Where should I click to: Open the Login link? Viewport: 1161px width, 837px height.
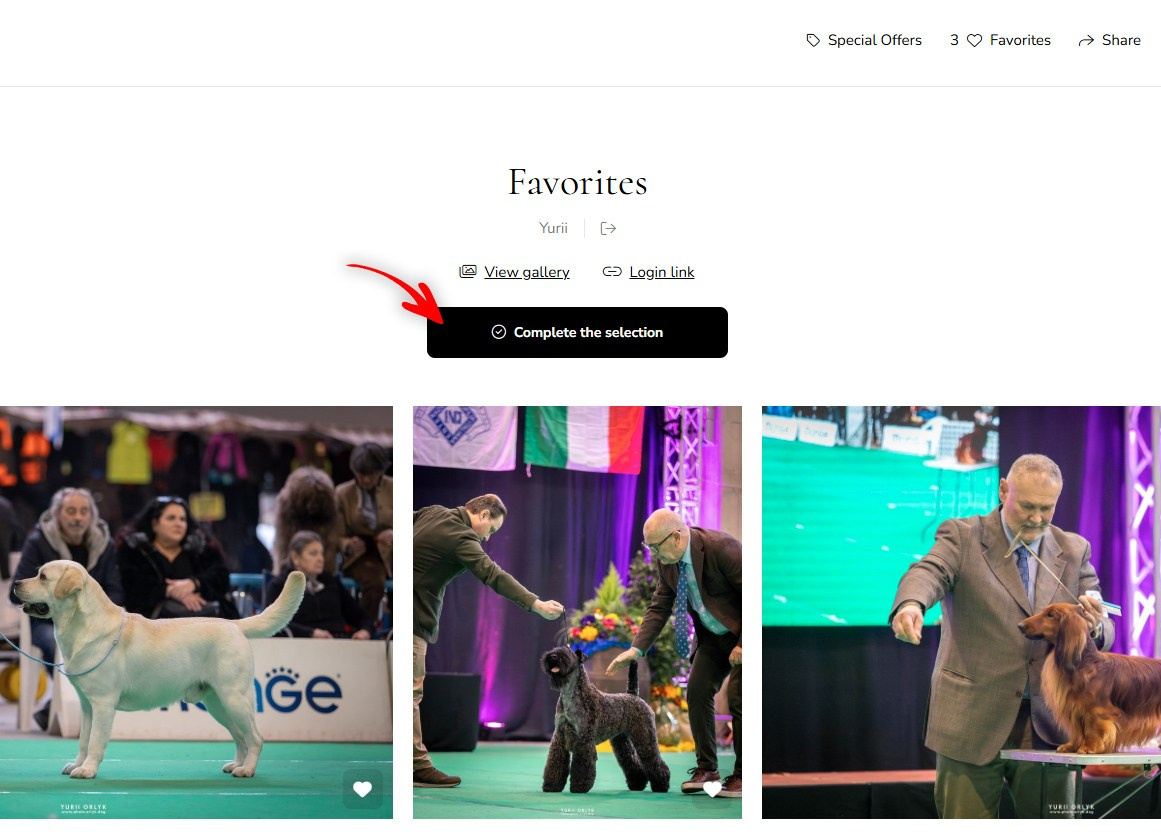point(661,272)
